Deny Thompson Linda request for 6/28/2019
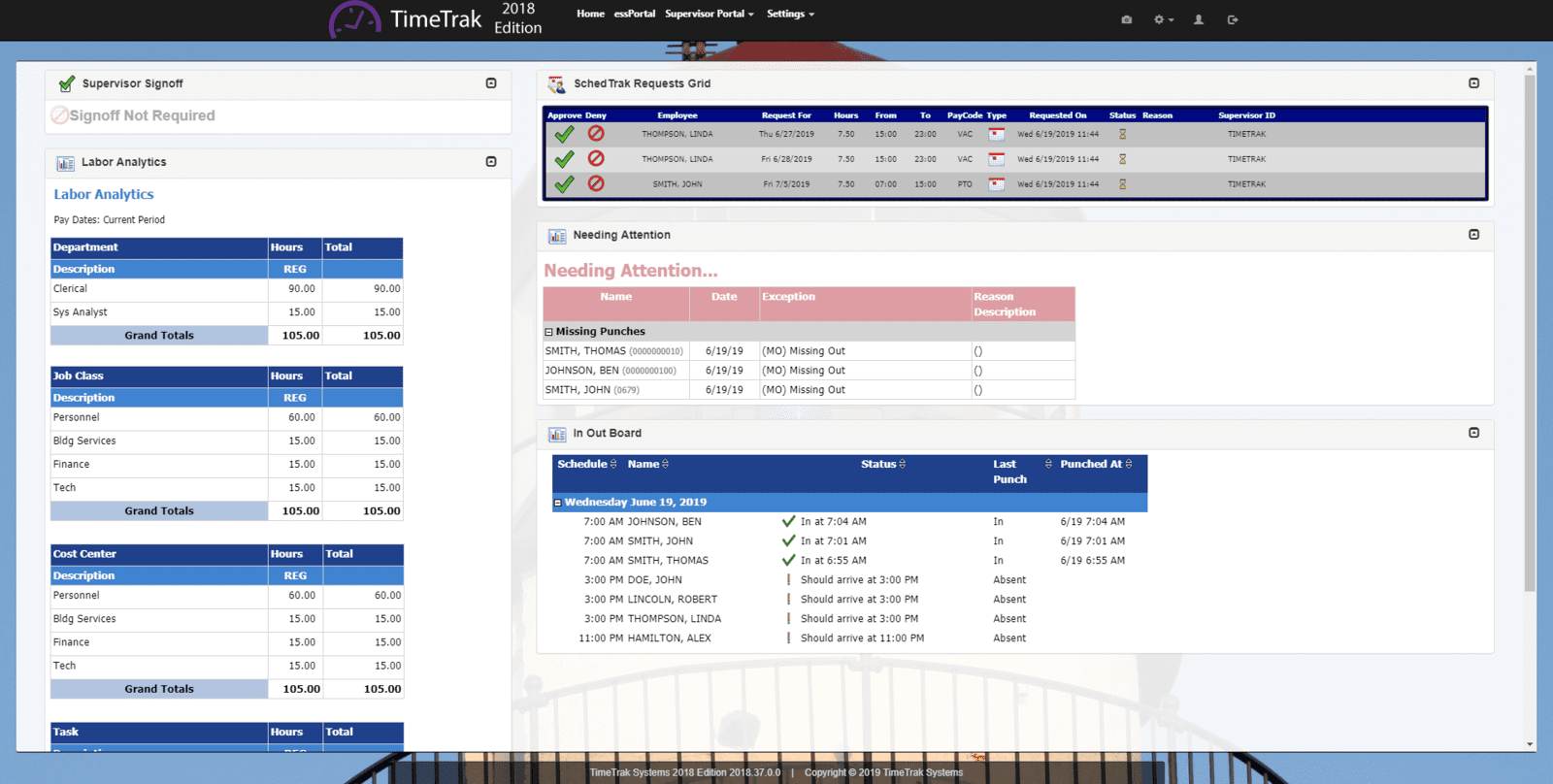Image resolution: width=1553 pixels, height=784 pixels. 596,158
